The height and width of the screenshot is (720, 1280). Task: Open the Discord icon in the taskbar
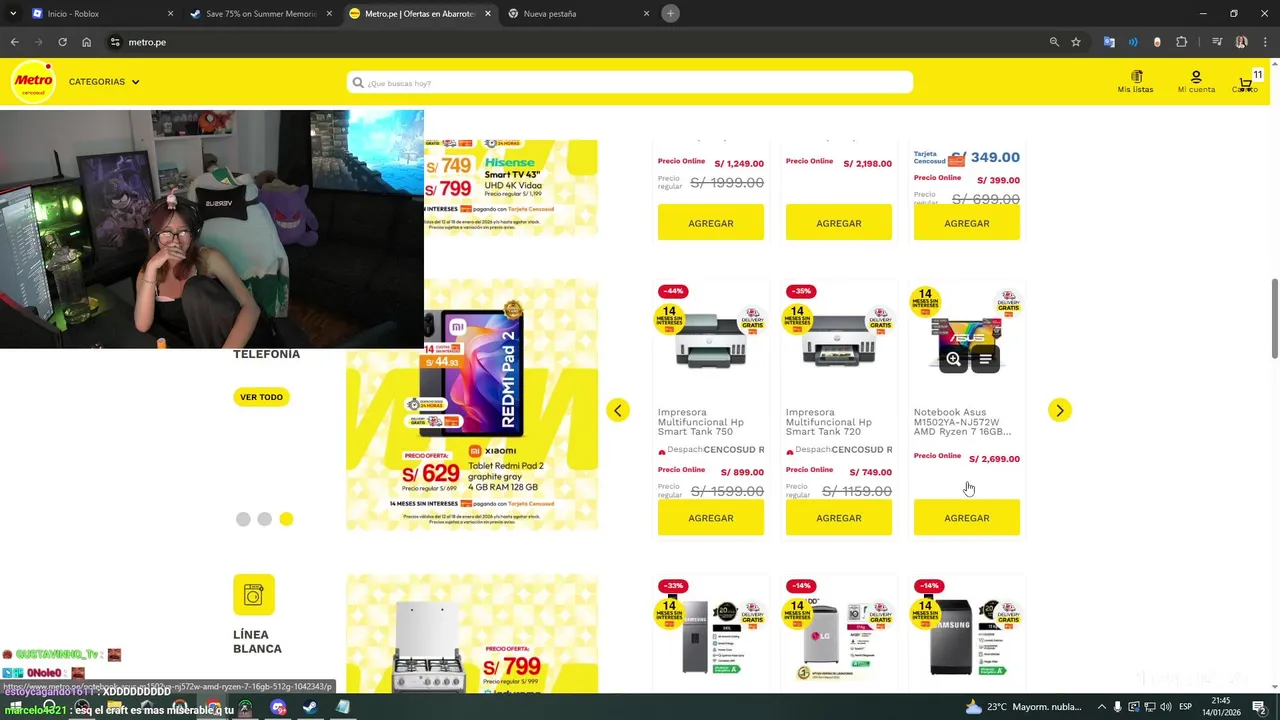pyautogui.click(x=278, y=707)
